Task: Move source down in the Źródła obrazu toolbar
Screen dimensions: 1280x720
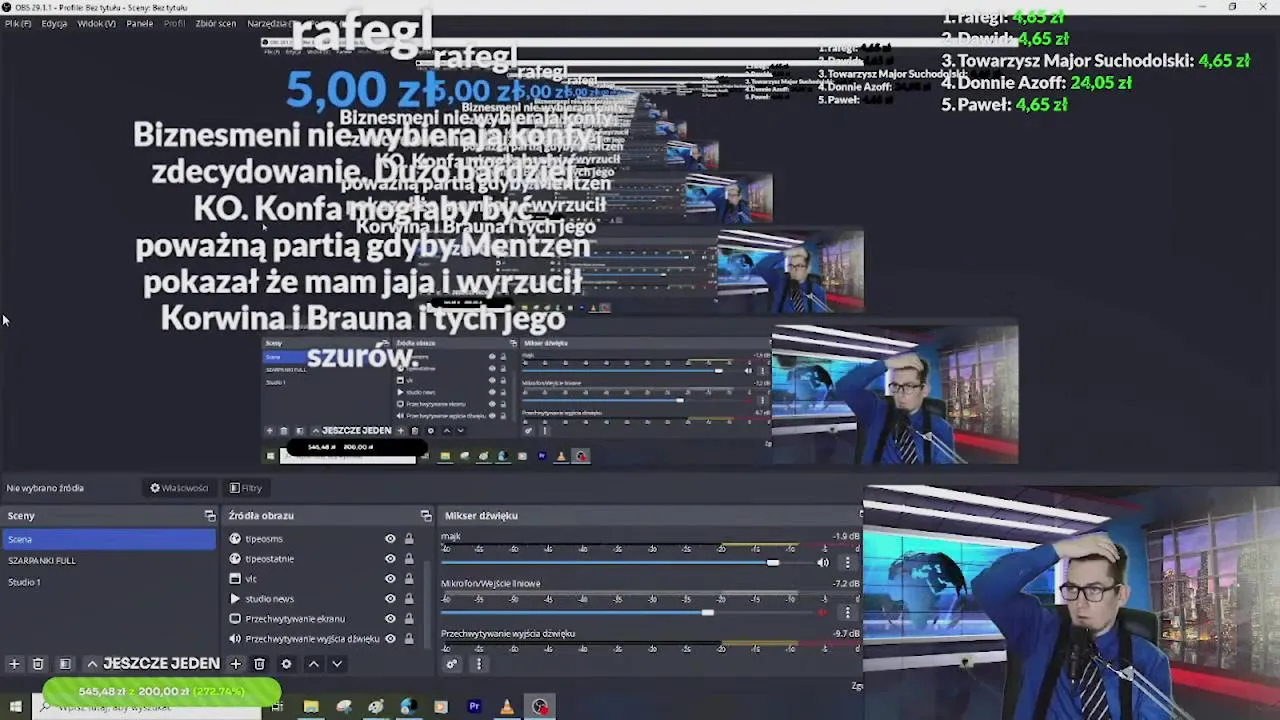Action: coord(337,664)
